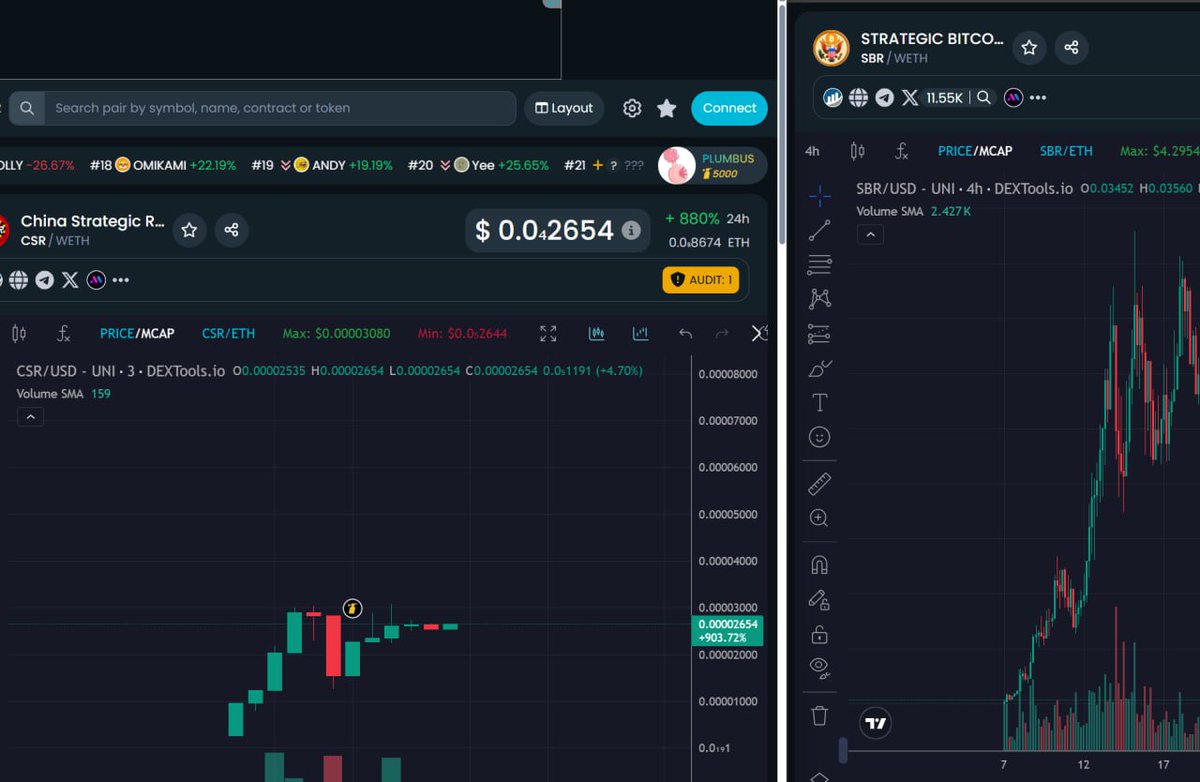Open SBR token Telegram link
The width and height of the screenshot is (1200, 782).
point(884,98)
